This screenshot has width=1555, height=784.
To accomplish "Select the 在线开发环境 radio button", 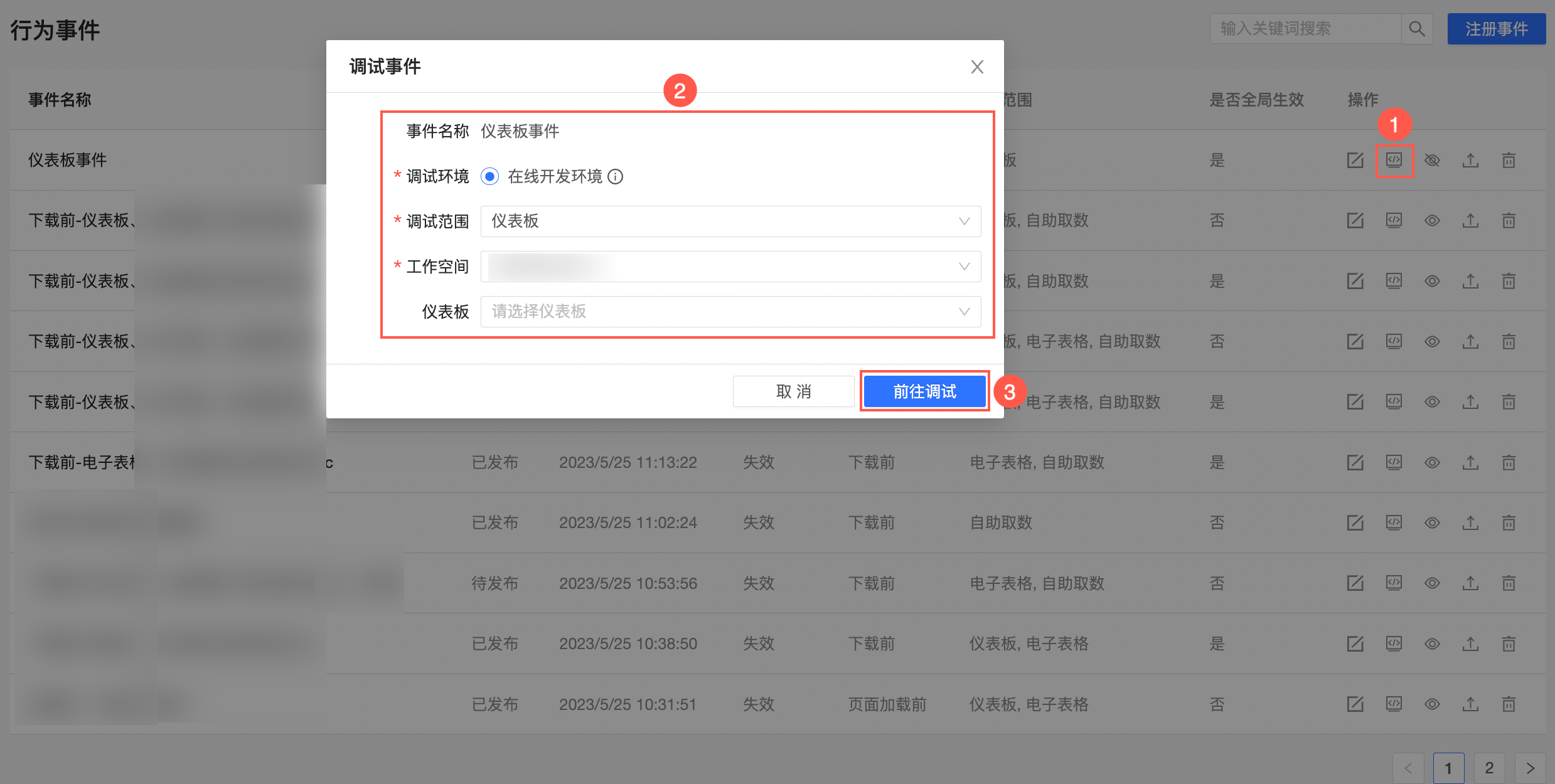I will 490,177.
